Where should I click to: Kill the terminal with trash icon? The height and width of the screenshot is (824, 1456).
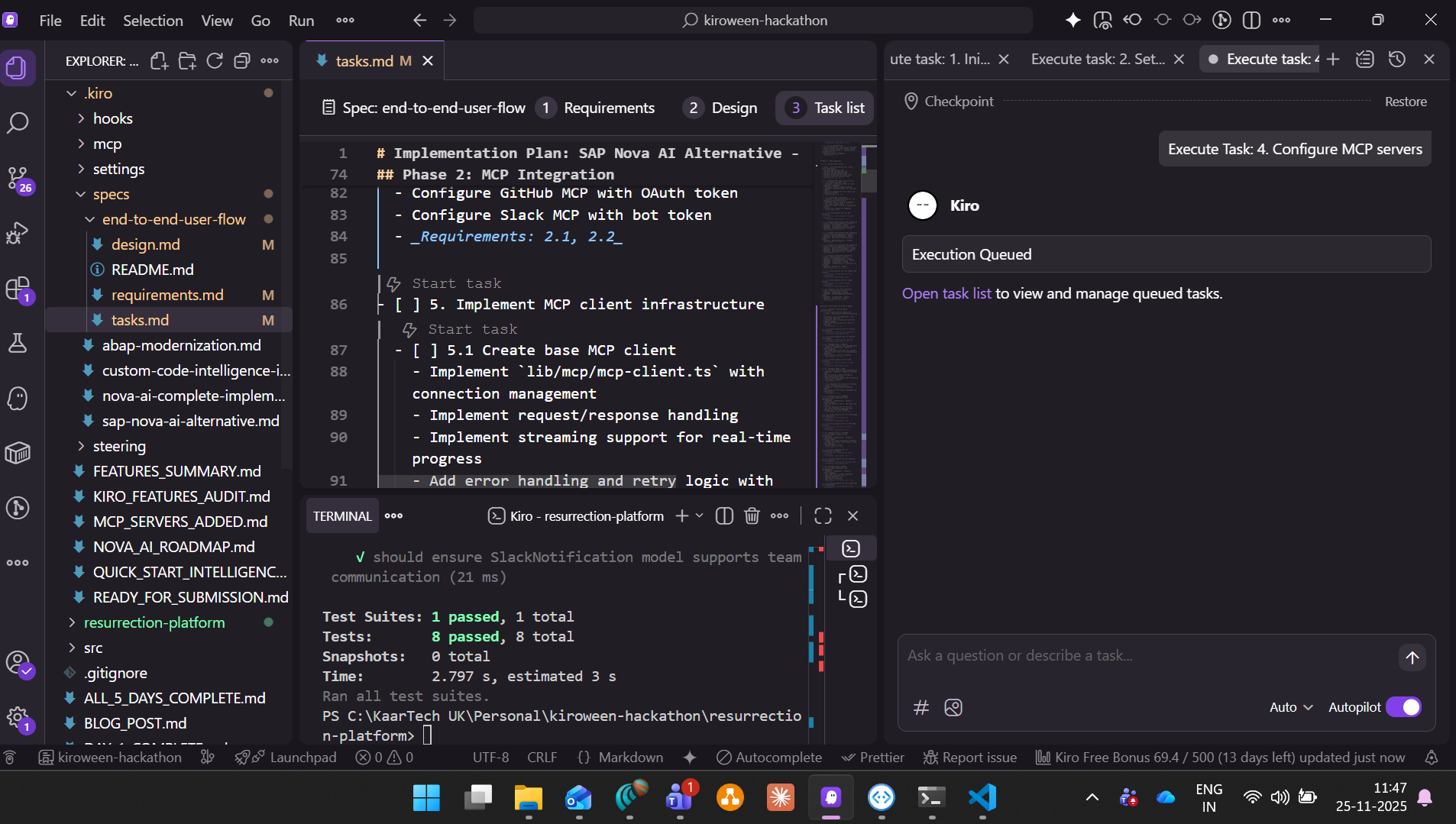[752, 516]
